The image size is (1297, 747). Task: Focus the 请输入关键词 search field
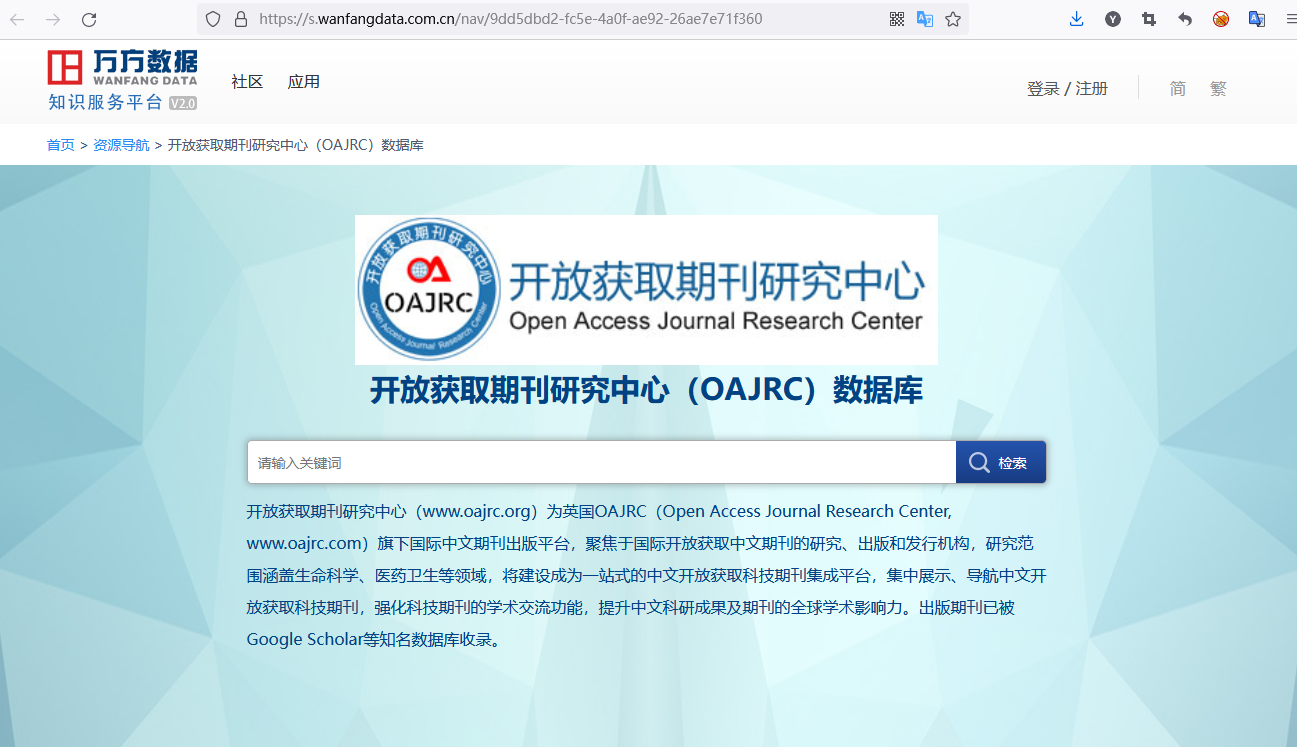[602, 463]
